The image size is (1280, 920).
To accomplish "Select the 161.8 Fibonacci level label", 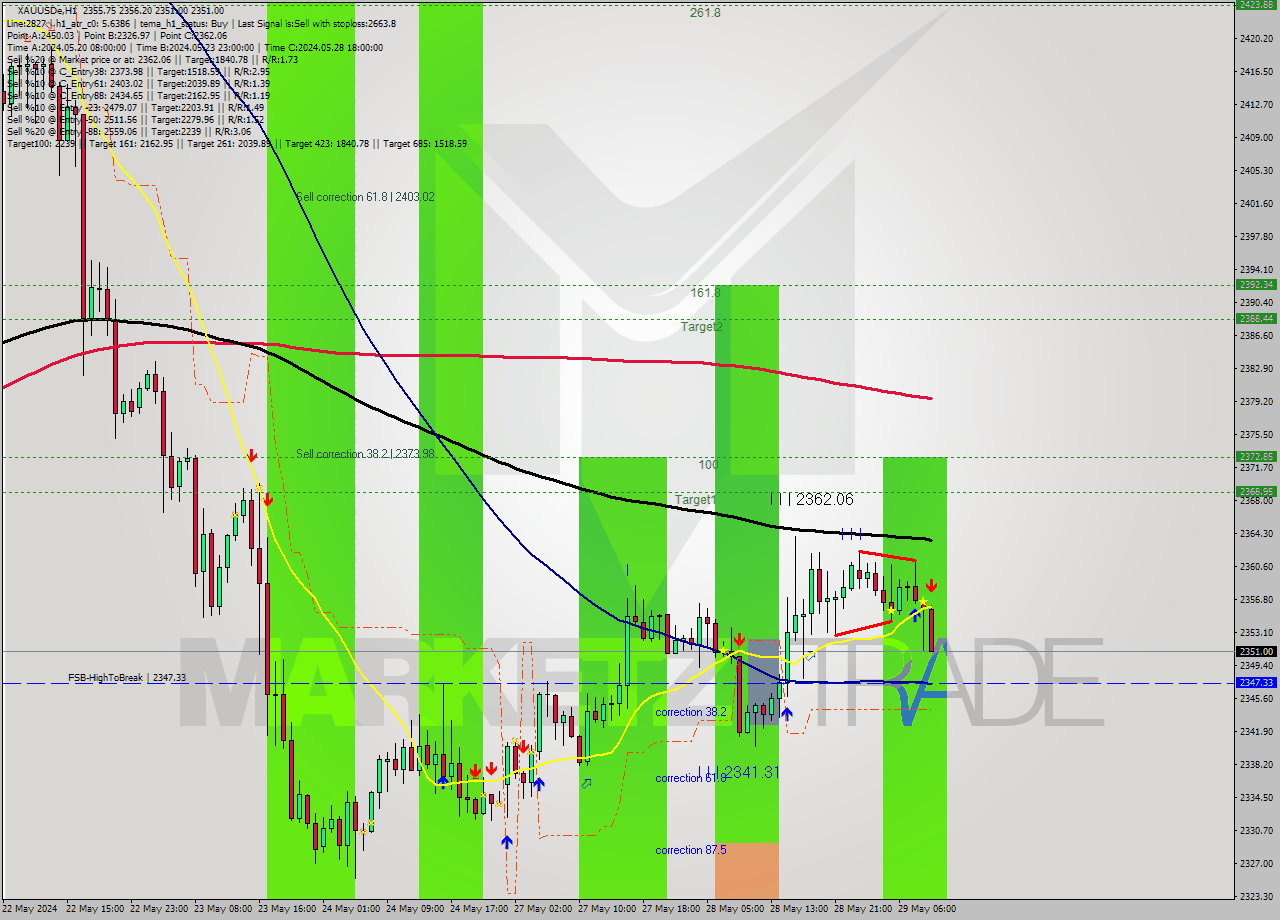I will pyautogui.click(x=705, y=293).
